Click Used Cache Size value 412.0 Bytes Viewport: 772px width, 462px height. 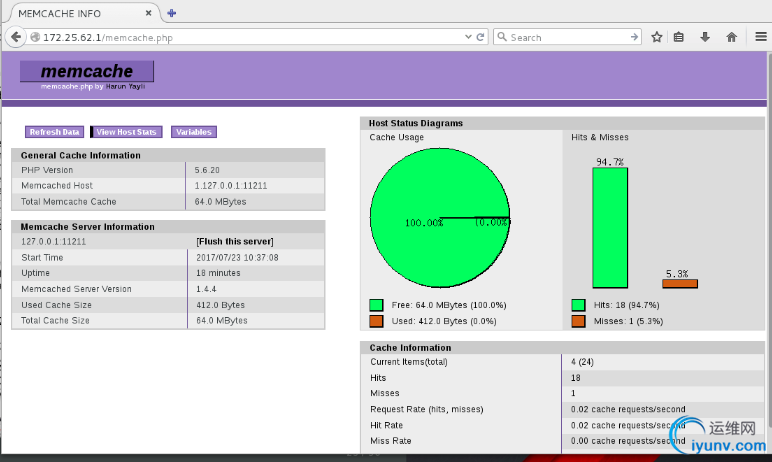point(220,305)
